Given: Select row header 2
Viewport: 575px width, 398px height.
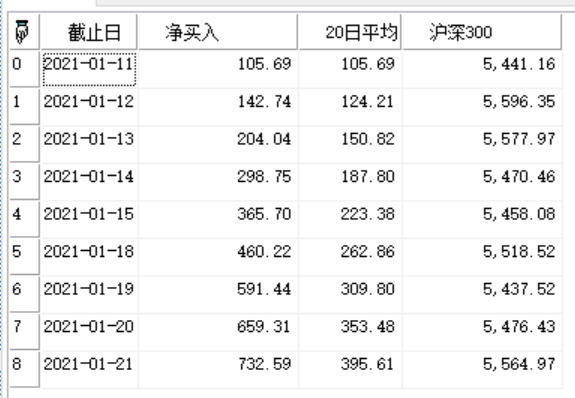Looking at the screenshot, I should [24, 144].
